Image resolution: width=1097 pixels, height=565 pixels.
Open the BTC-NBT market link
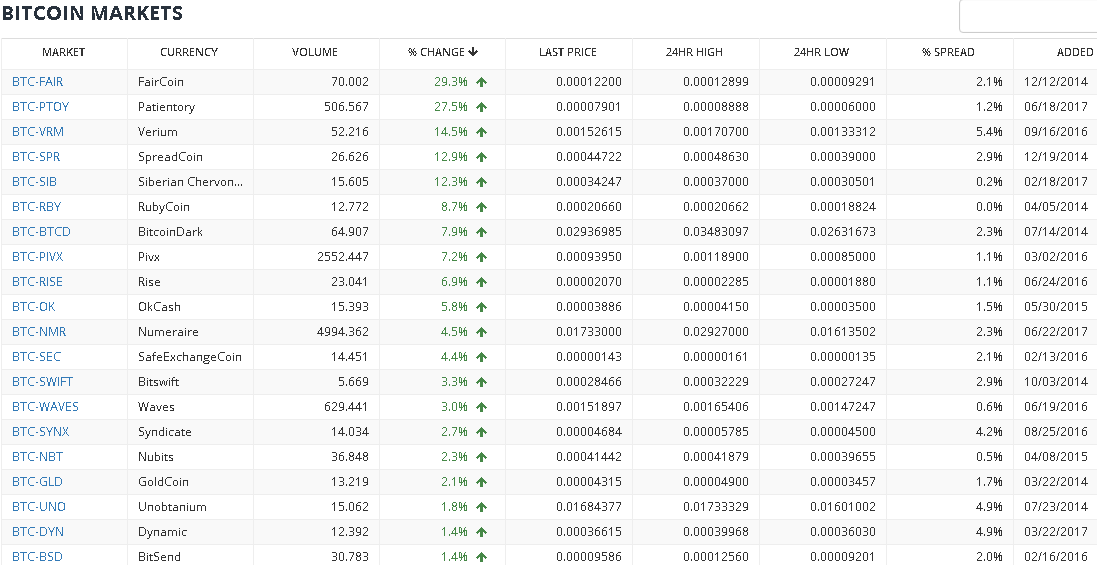[x=38, y=457]
